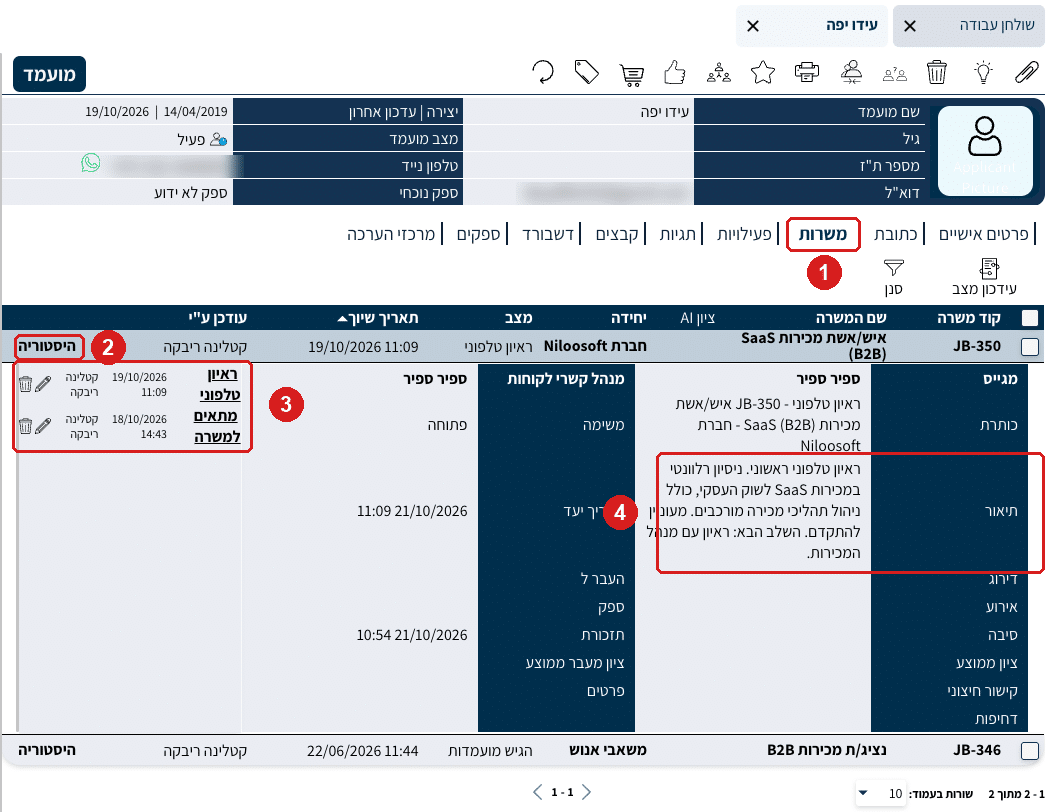Mark the candidate as favorite with the star icon
Viewport: 1050px width, 812px height.
click(763, 72)
